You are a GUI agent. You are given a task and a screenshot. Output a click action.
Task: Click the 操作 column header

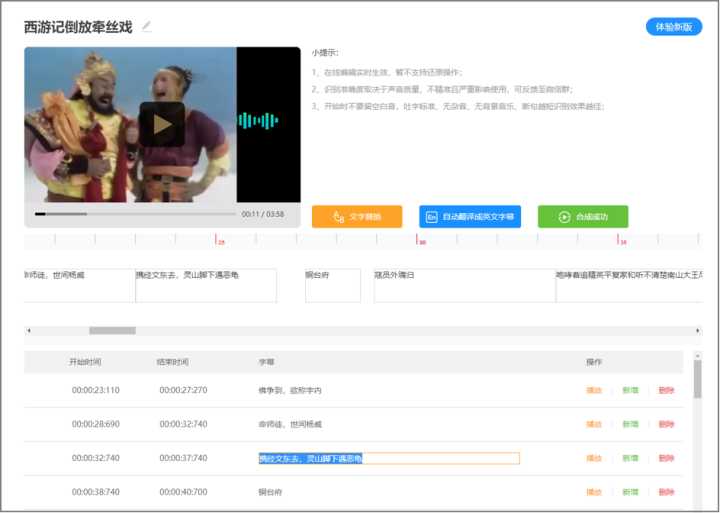coord(594,362)
